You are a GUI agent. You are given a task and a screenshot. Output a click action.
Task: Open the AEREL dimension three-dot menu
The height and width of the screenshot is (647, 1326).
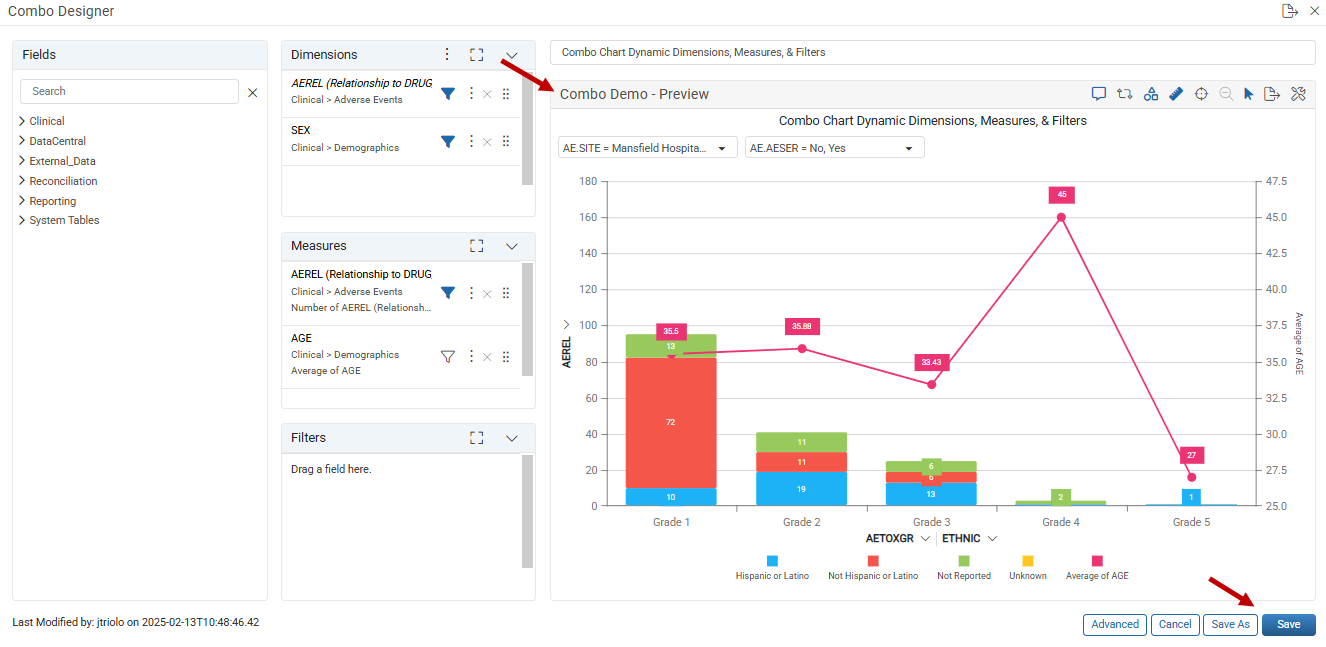[x=472, y=93]
